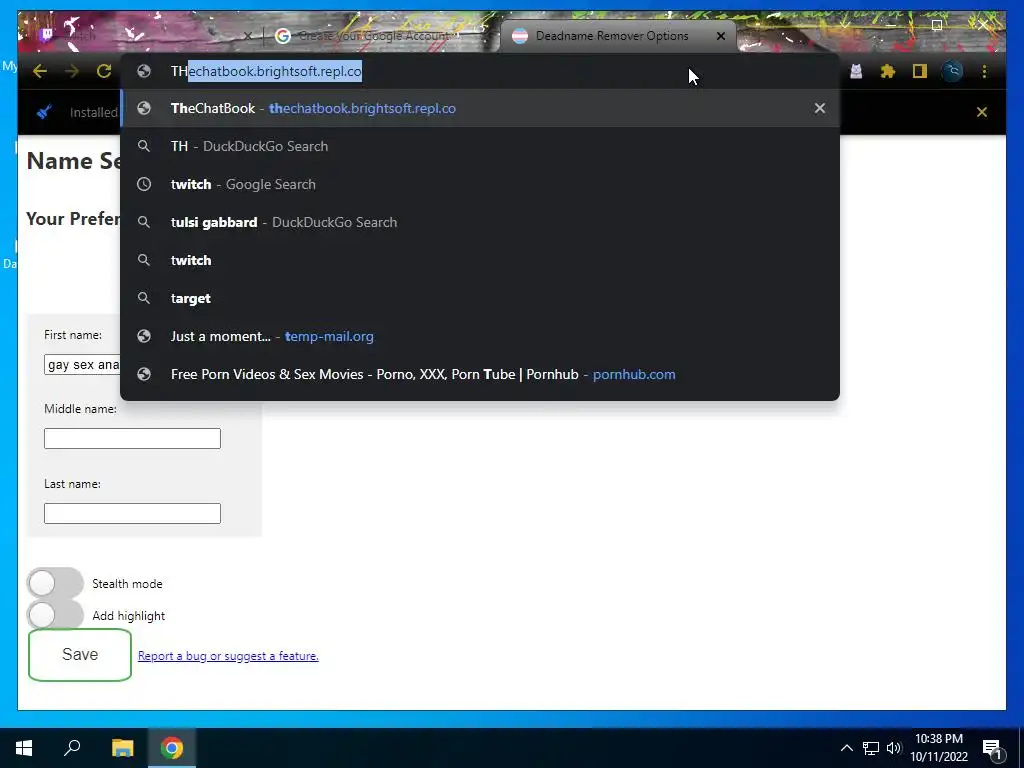1024x768 pixels.
Task: Toggle the Stealth mode switch
Action: click(x=56, y=583)
